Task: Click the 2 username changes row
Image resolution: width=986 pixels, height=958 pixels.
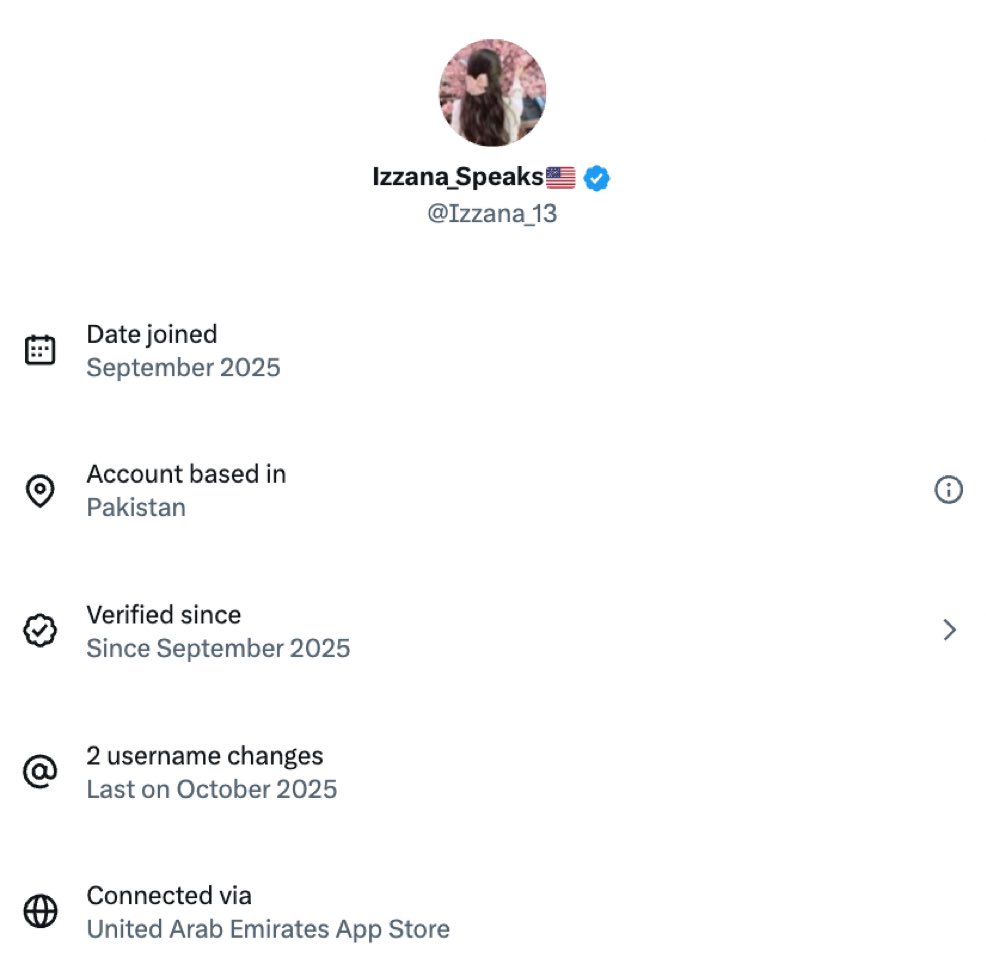Action: [205, 755]
